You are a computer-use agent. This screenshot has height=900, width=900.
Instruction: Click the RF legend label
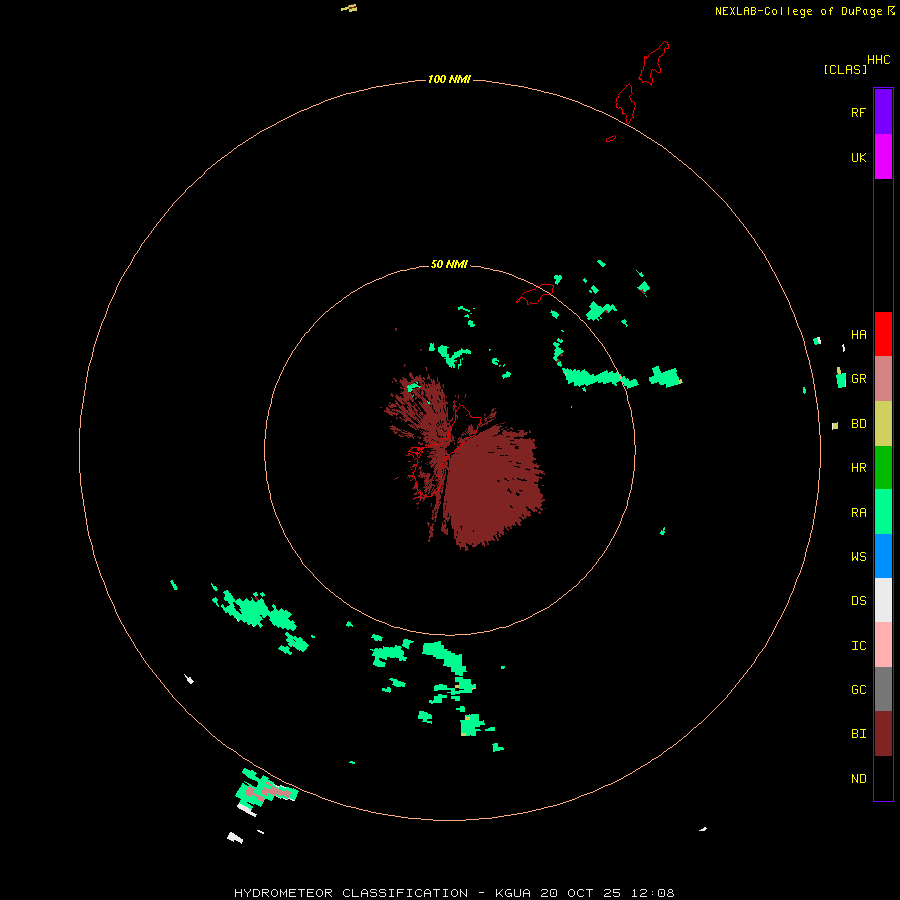click(x=859, y=112)
